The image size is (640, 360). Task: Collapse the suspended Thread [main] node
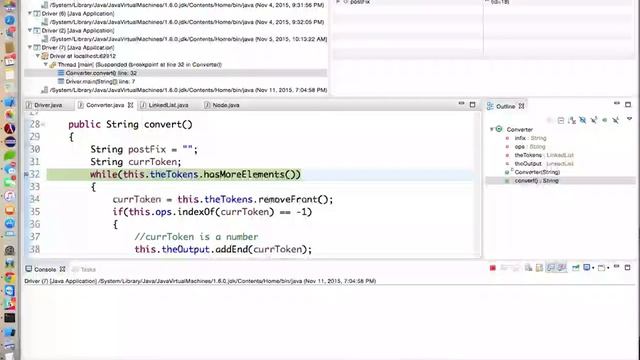tap(46, 64)
